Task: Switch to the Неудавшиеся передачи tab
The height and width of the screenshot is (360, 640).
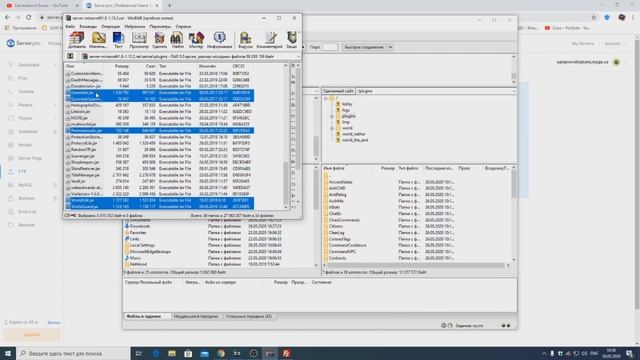Action: pos(196,316)
